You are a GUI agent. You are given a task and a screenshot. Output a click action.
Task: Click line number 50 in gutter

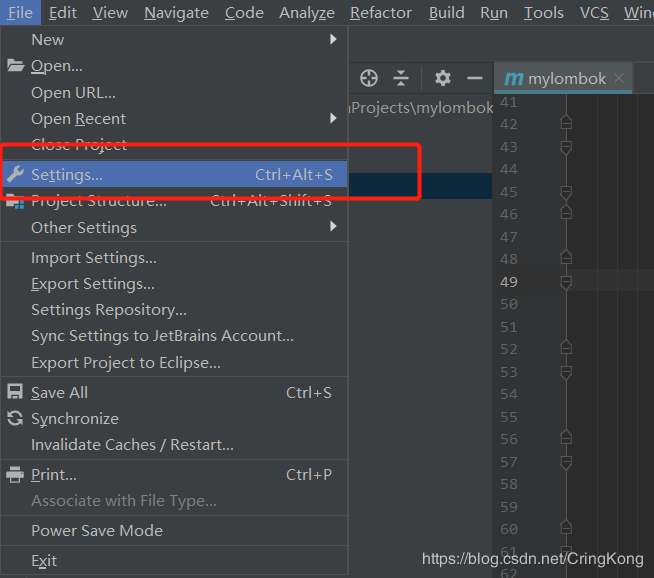pyautogui.click(x=509, y=304)
